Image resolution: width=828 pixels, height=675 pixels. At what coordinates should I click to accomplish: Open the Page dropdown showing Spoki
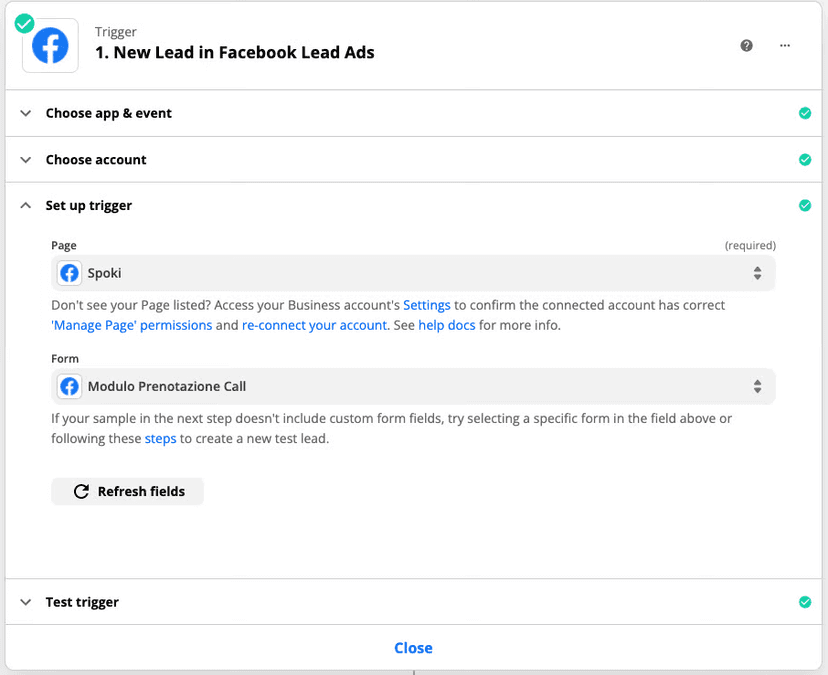point(413,273)
